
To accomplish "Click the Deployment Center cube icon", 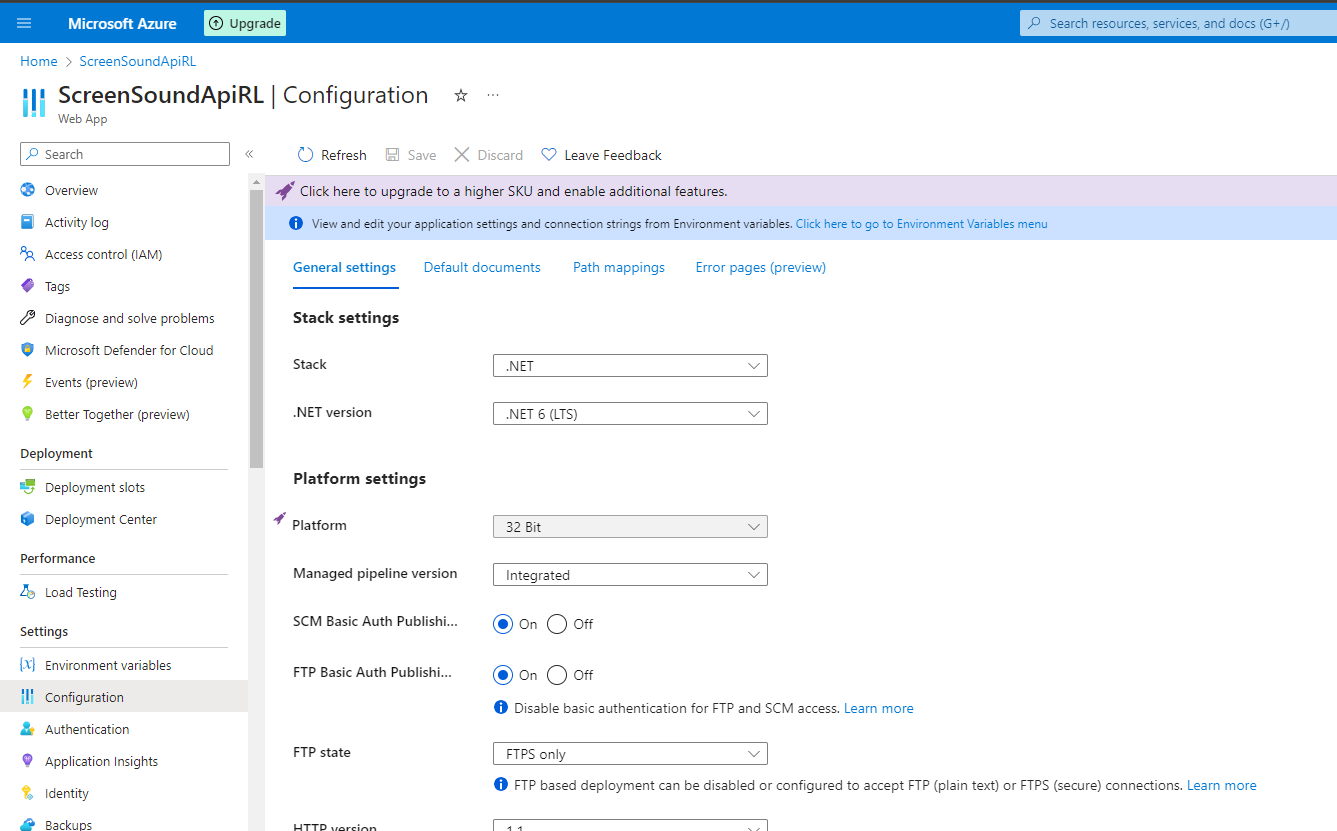I will point(27,519).
